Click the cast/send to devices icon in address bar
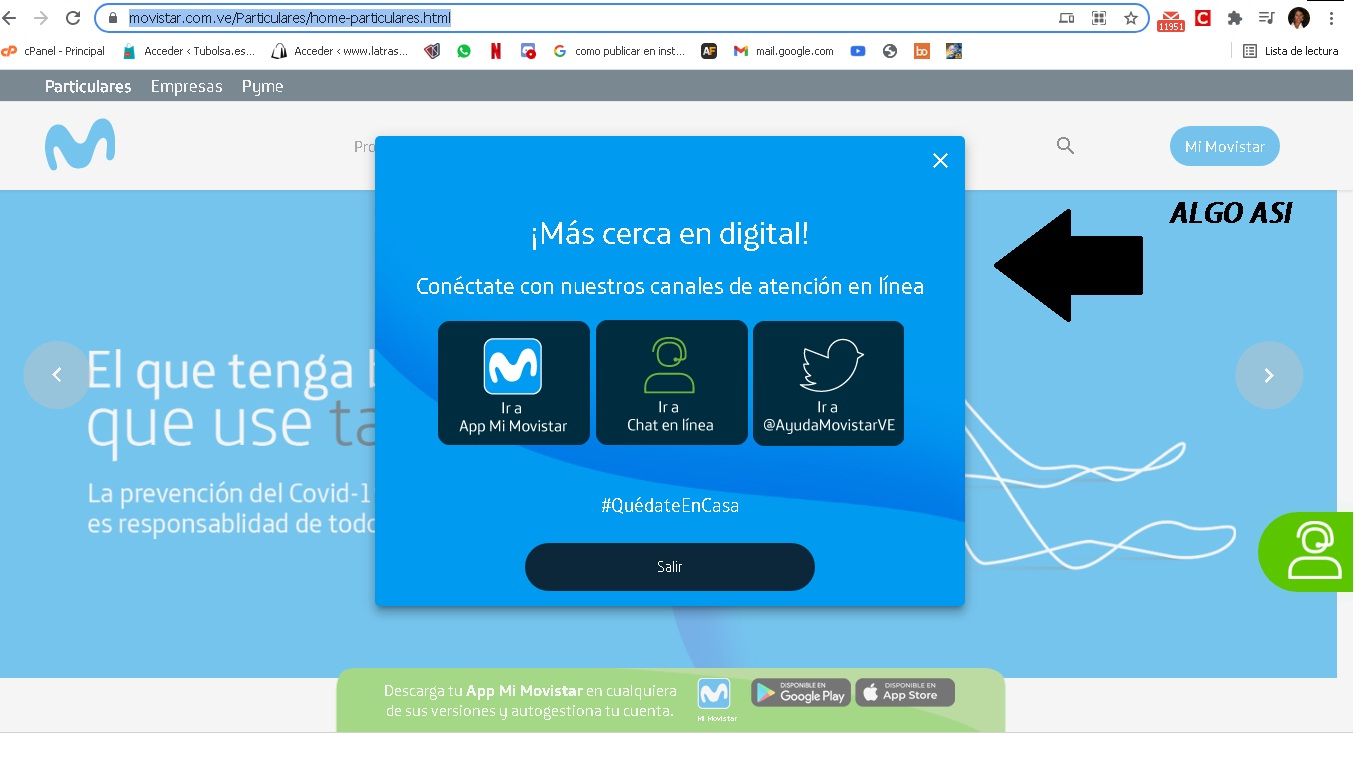This screenshot has height=768, width=1366. (x=1067, y=18)
